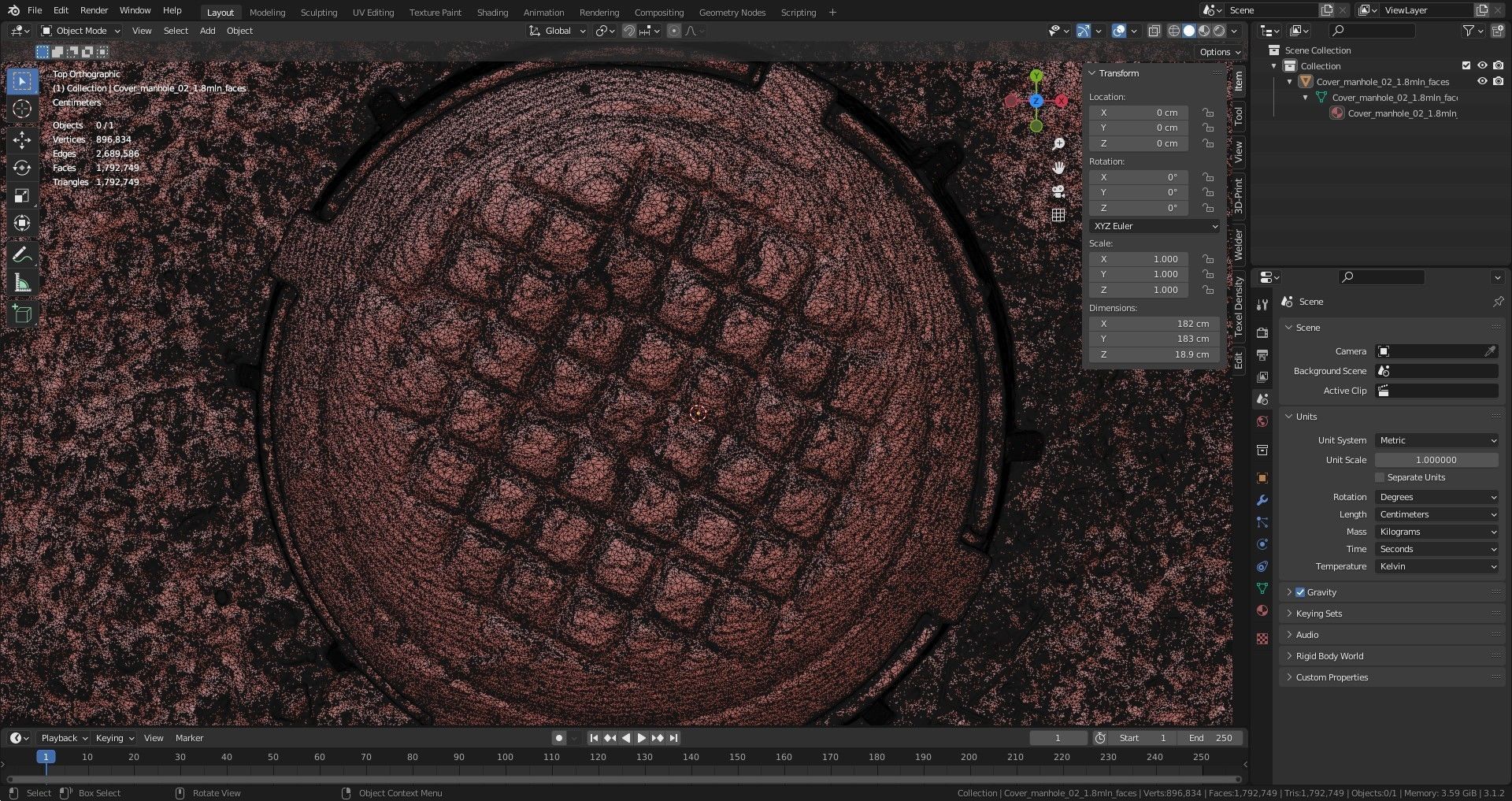
Task: Open the World properties tab icon
Action: (x=1262, y=421)
